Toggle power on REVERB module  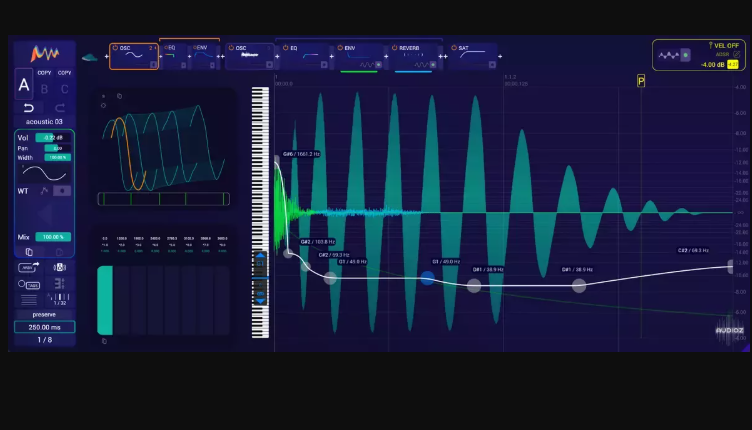pyautogui.click(x=395, y=47)
